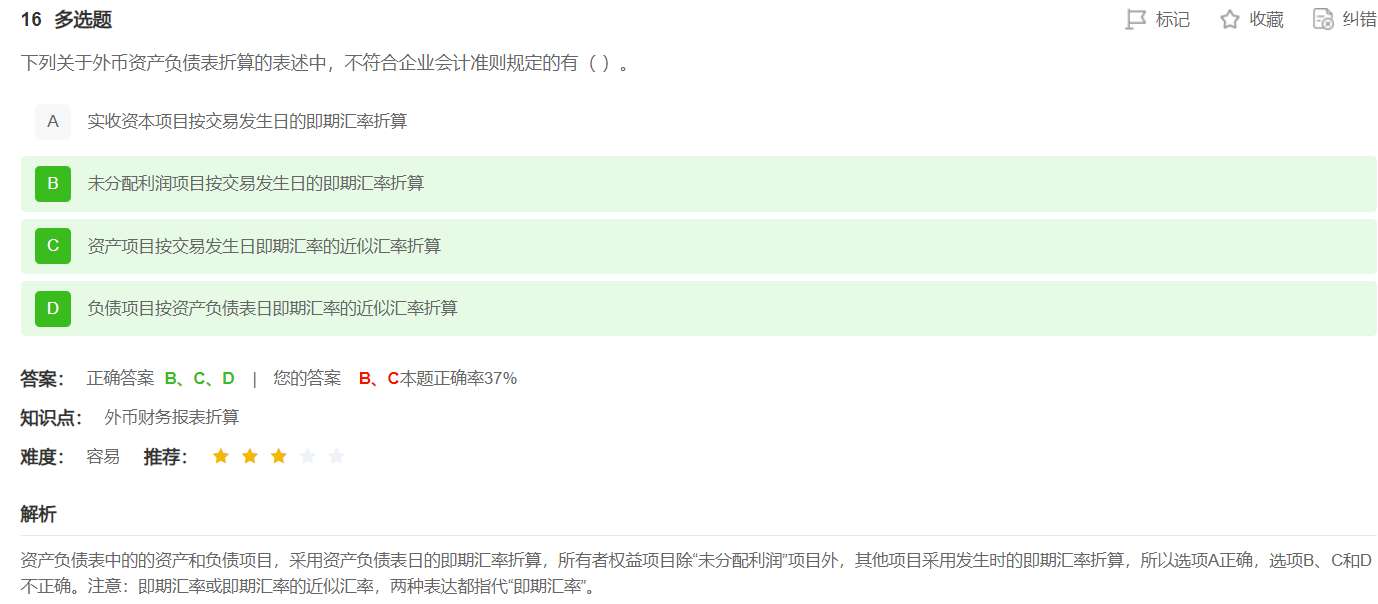Click the 标记 text label
1378x604 pixels.
[x=1173, y=20]
